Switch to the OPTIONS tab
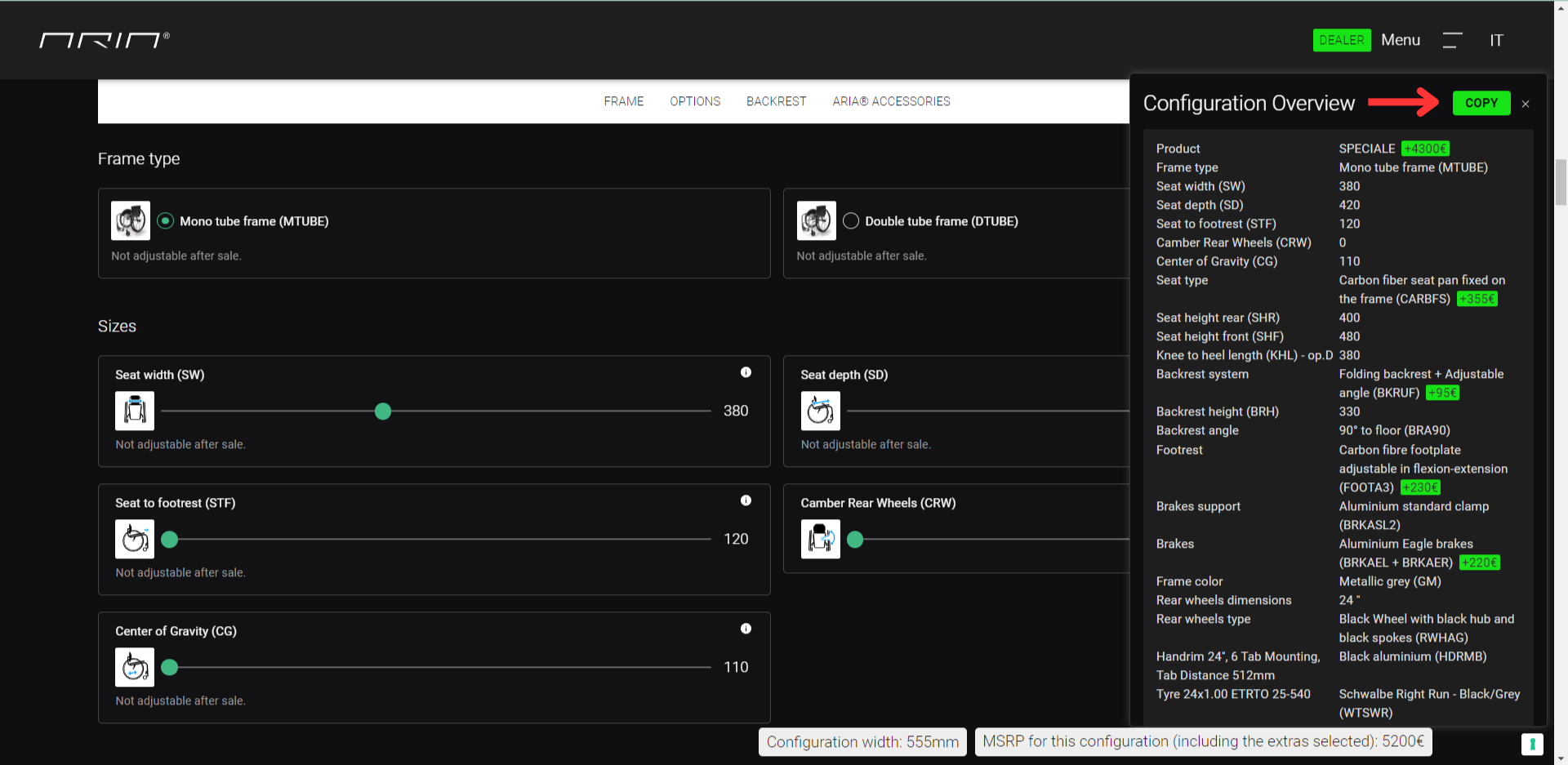Image resolution: width=1568 pixels, height=765 pixels. coord(695,101)
